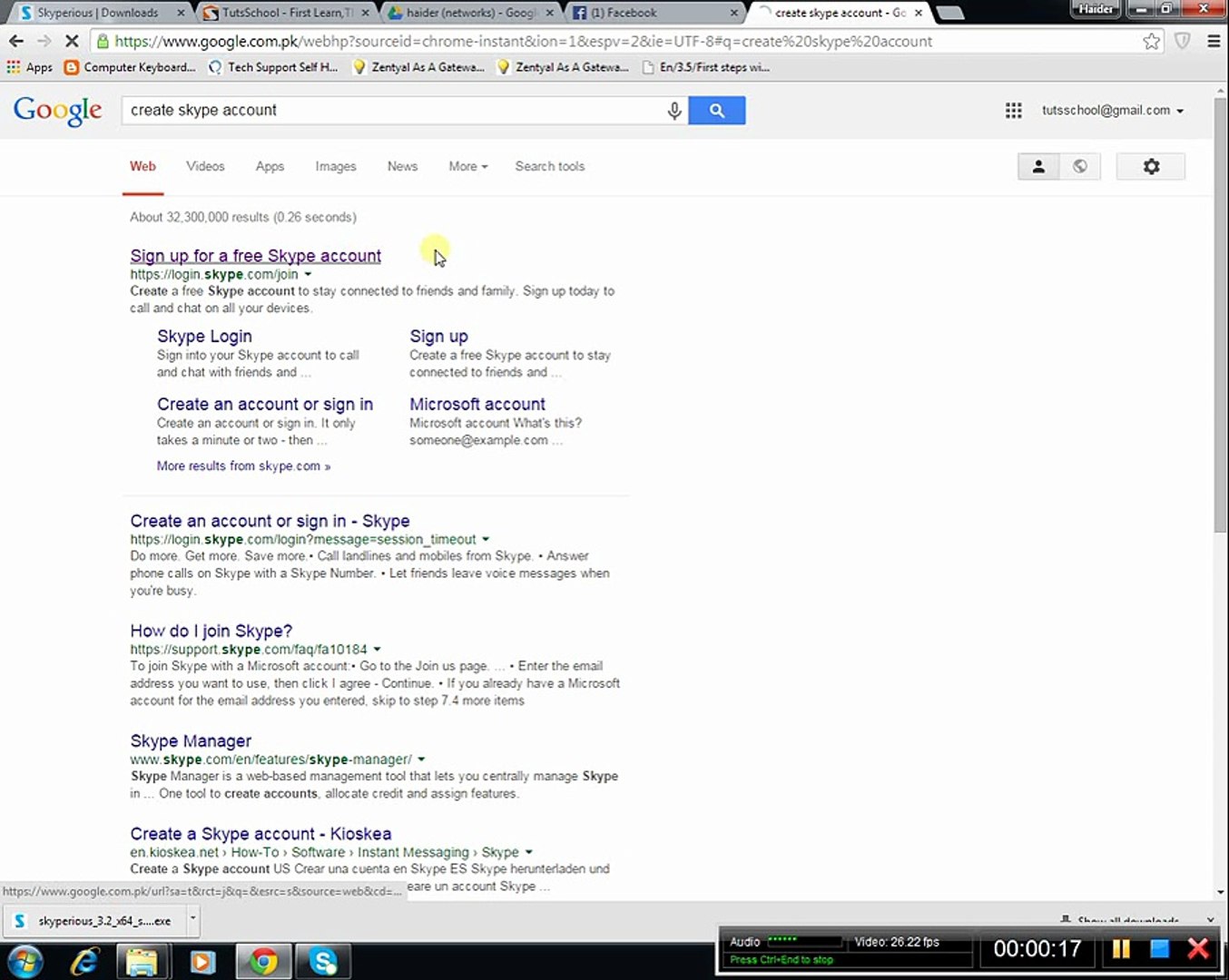Click the browser forward arrow
The width and height of the screenshot is (1229, 980).
click(x=44, y=41)
